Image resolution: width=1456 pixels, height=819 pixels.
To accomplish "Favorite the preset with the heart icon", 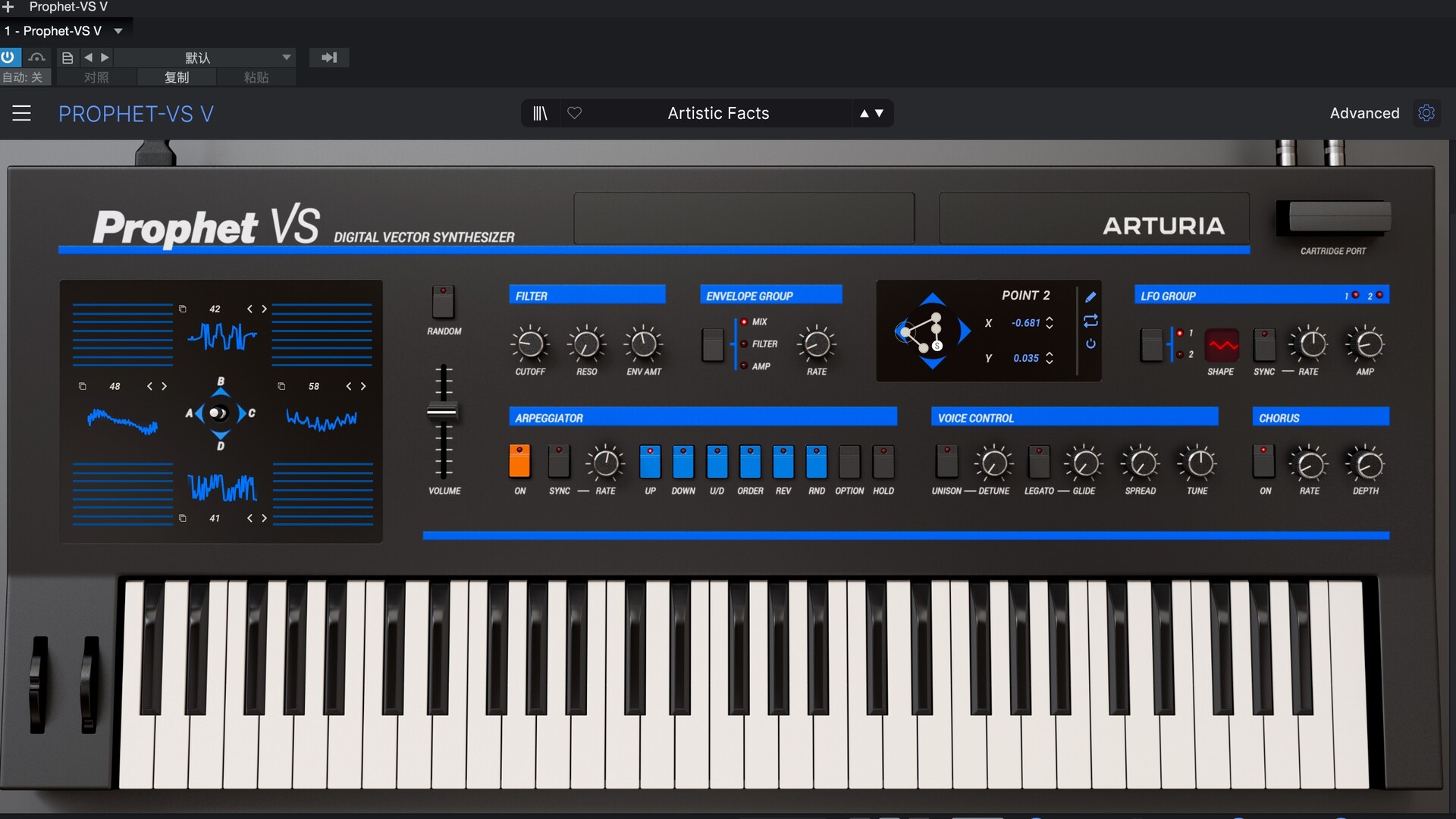I will click(x=575, y=113).
